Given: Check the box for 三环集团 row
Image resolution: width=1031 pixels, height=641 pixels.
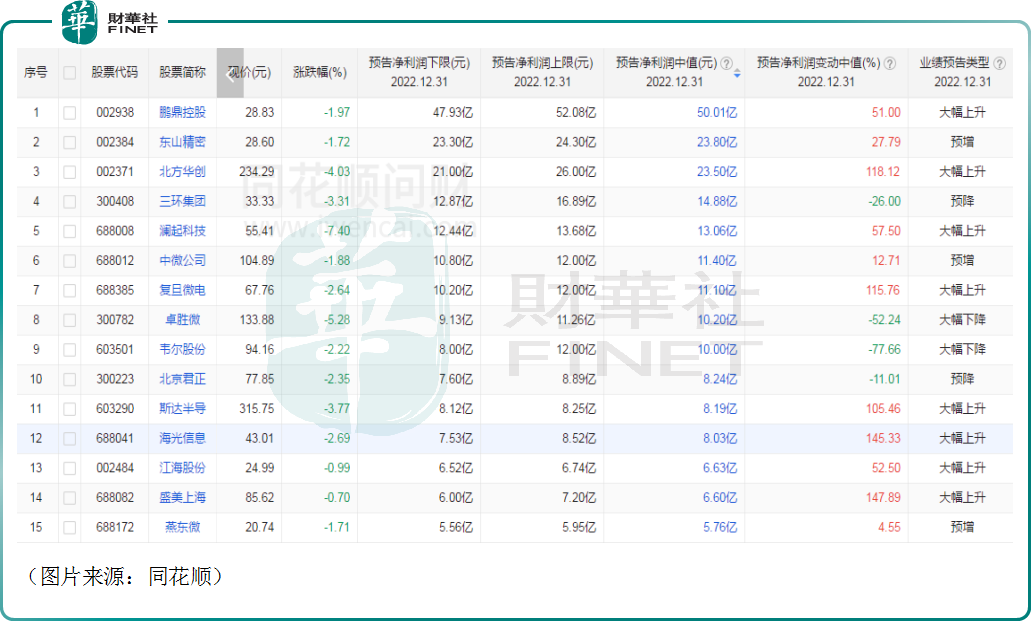Looking at the screenshot, I should 70,202.
